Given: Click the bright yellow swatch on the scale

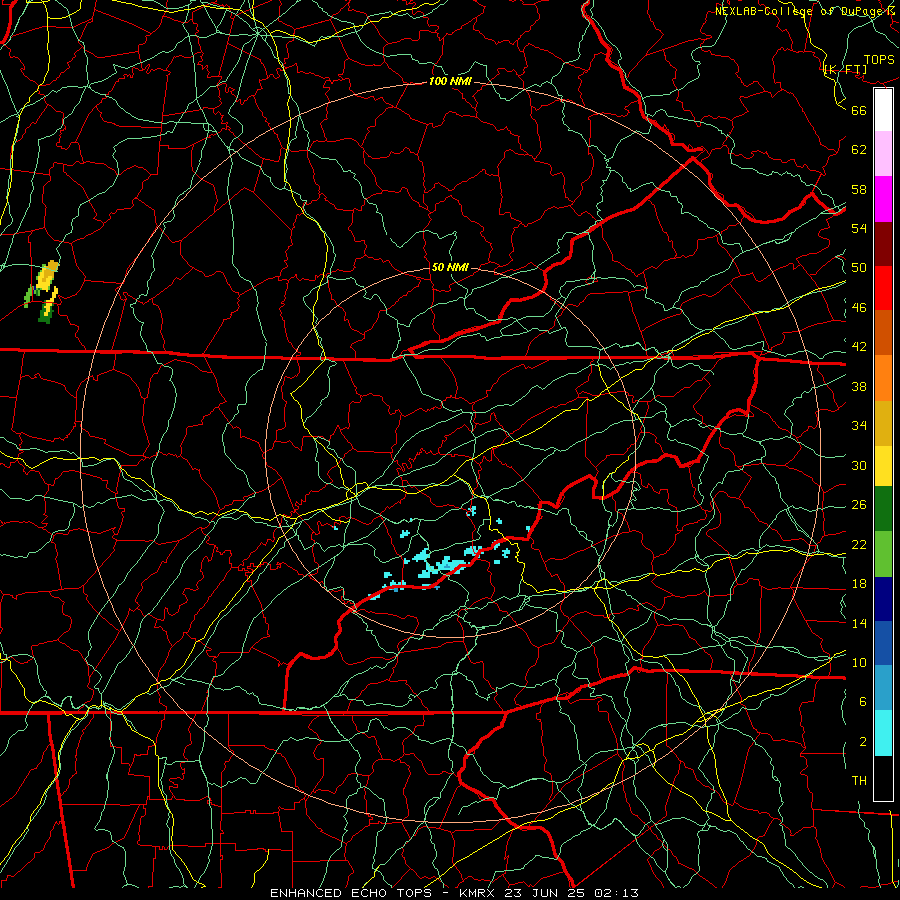Looking at the screenshot, I should click(883, 466).
